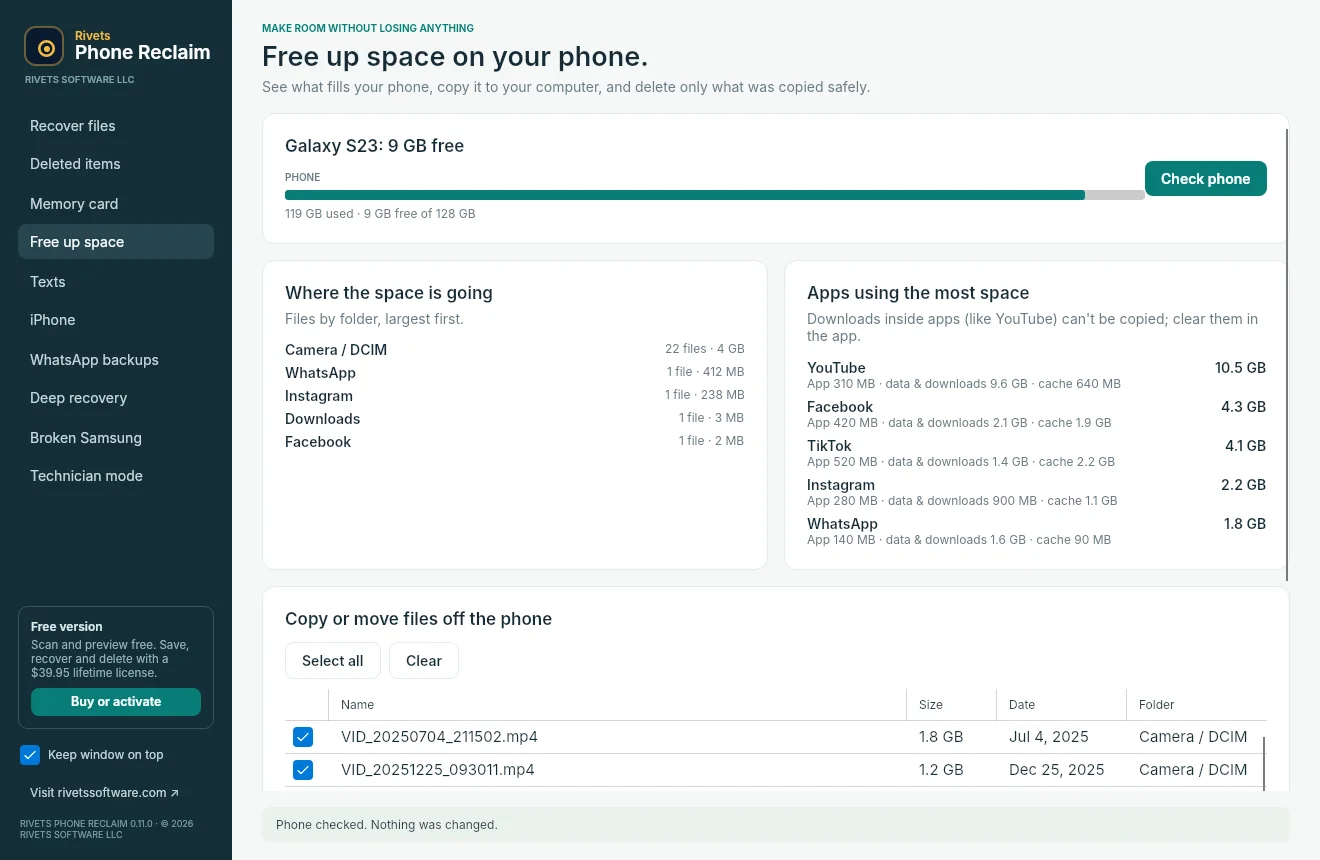Click the Date column header
1320x860 pixels.
point(1061,705)
